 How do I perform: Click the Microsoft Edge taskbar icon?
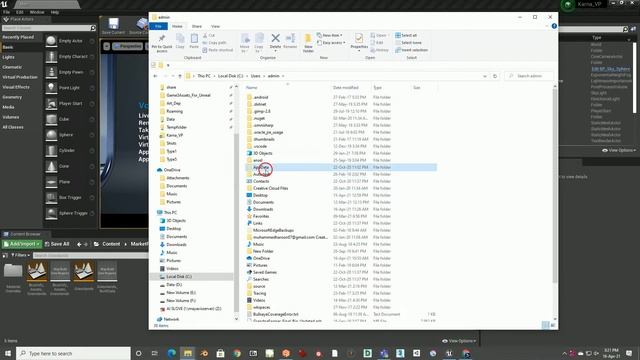coord(171,353)
